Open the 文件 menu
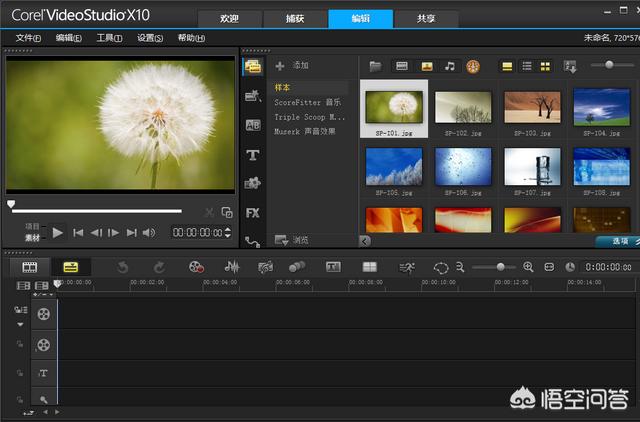This screenshot has height=422, width=640. click(x=28, y=38)
